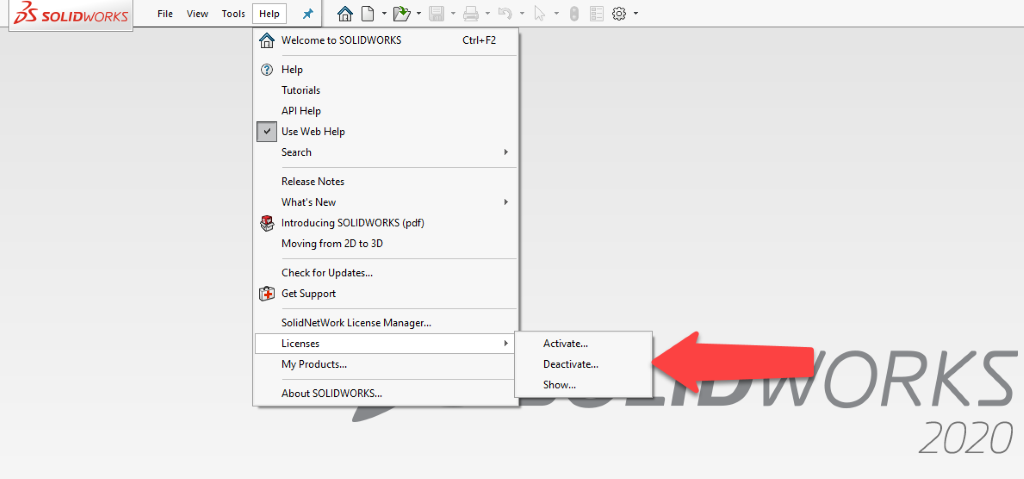Image resolution: width=1024 pixels, height=479 pixels.
Task: Click the Open file folder icon
Action: 401,14
